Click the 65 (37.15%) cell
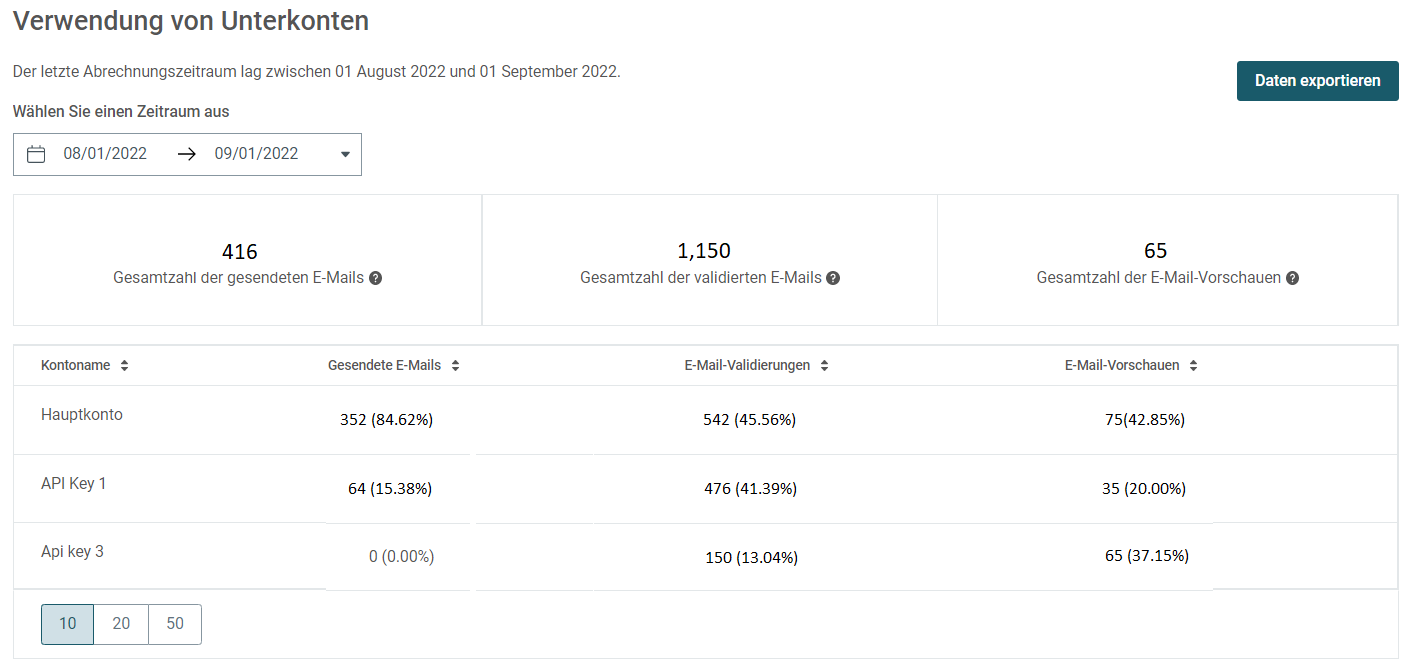Viewport: 1406px width, 669px height. click(x=1147, y=555)
